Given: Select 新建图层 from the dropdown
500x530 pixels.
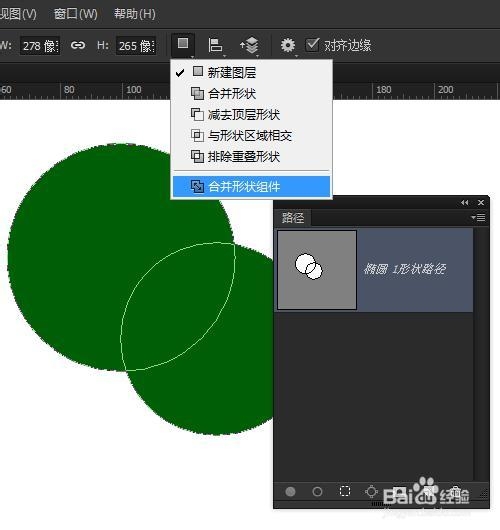Looking at the screenshot, I should [251, 72].
